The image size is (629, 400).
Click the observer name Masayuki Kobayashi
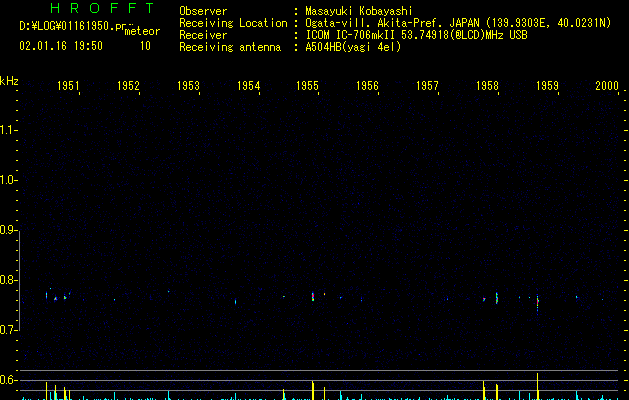click(x=359, y=11)
